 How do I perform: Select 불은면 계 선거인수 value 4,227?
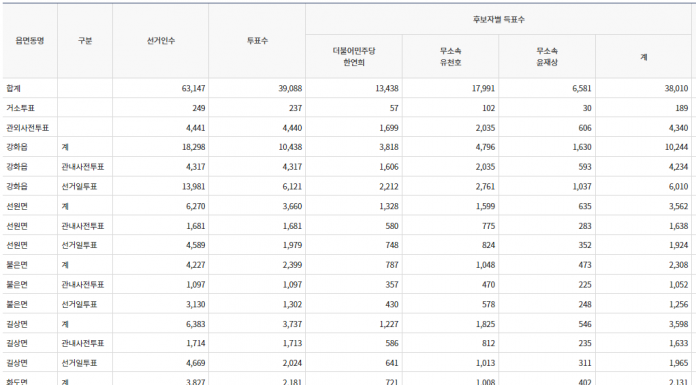tap(195, 265)
